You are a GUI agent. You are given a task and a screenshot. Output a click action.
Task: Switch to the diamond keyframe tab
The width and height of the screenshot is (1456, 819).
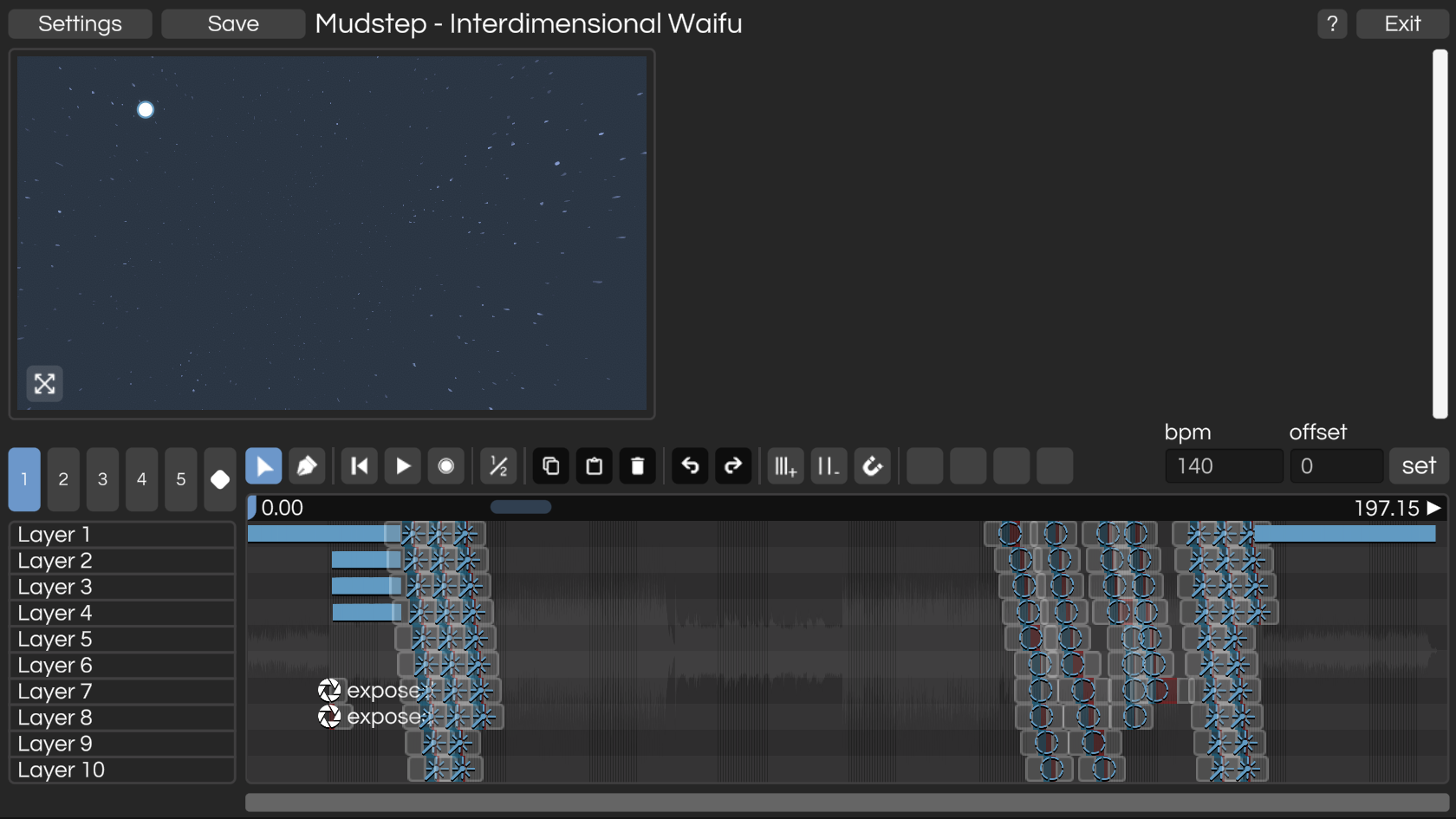click(x=220, y=479)
